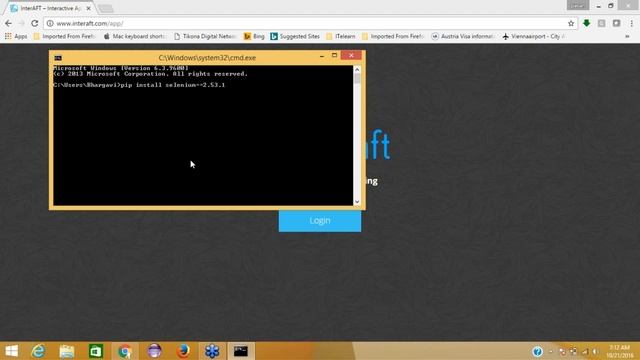This screenshot has height=360, width=640.
Task: Close the cmd.exe window
Action: click(351, 55)
